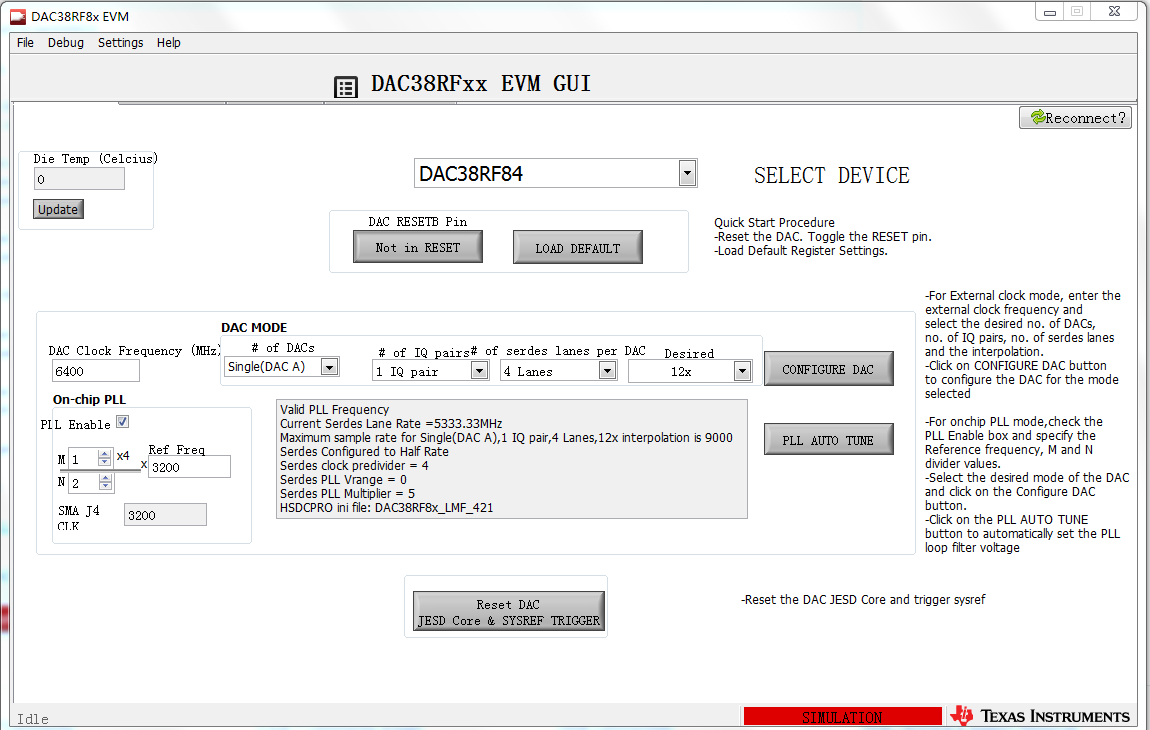Open the serdes lanes per DAC dropdown

[x=607, y=371]
